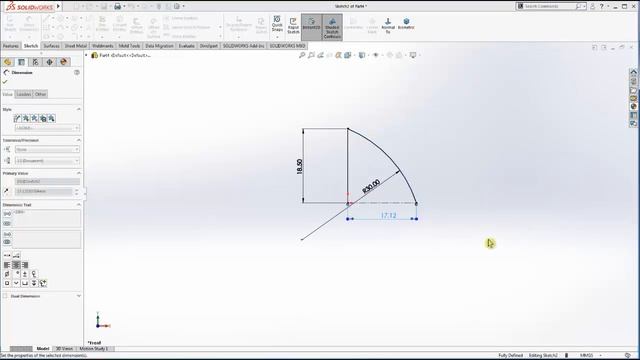Screen dimensions: 640x360
Task: Select the Other tab in Dimension panel
Action: [x=40, y=94]
